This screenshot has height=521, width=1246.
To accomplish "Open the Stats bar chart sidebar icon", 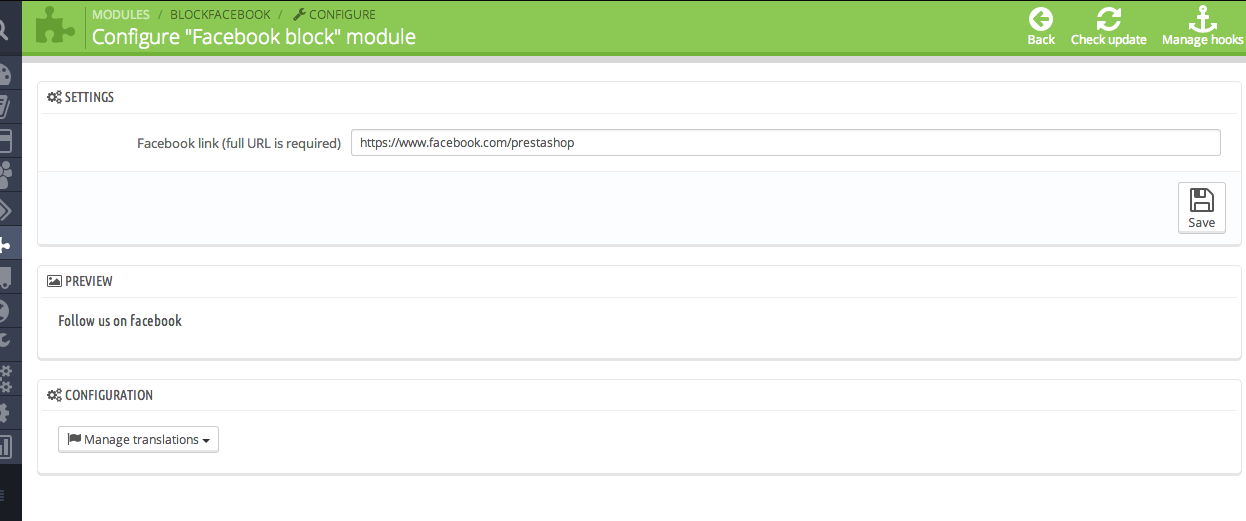I will [x=5, y=446].
